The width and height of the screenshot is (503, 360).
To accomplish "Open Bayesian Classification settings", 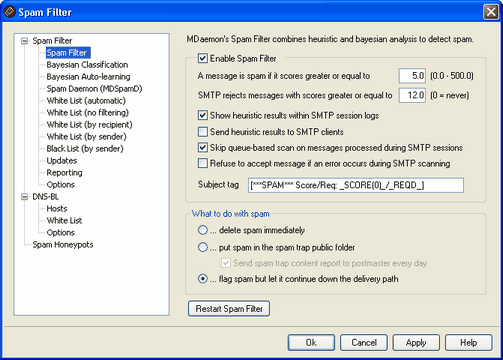I will point(87,65).
